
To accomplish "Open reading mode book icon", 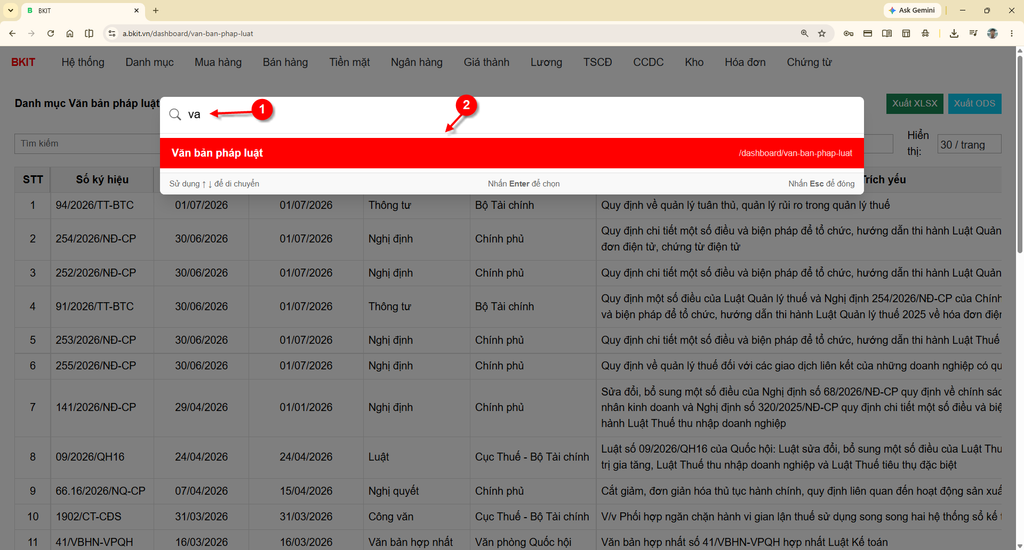I will click(x=887, y=33).
